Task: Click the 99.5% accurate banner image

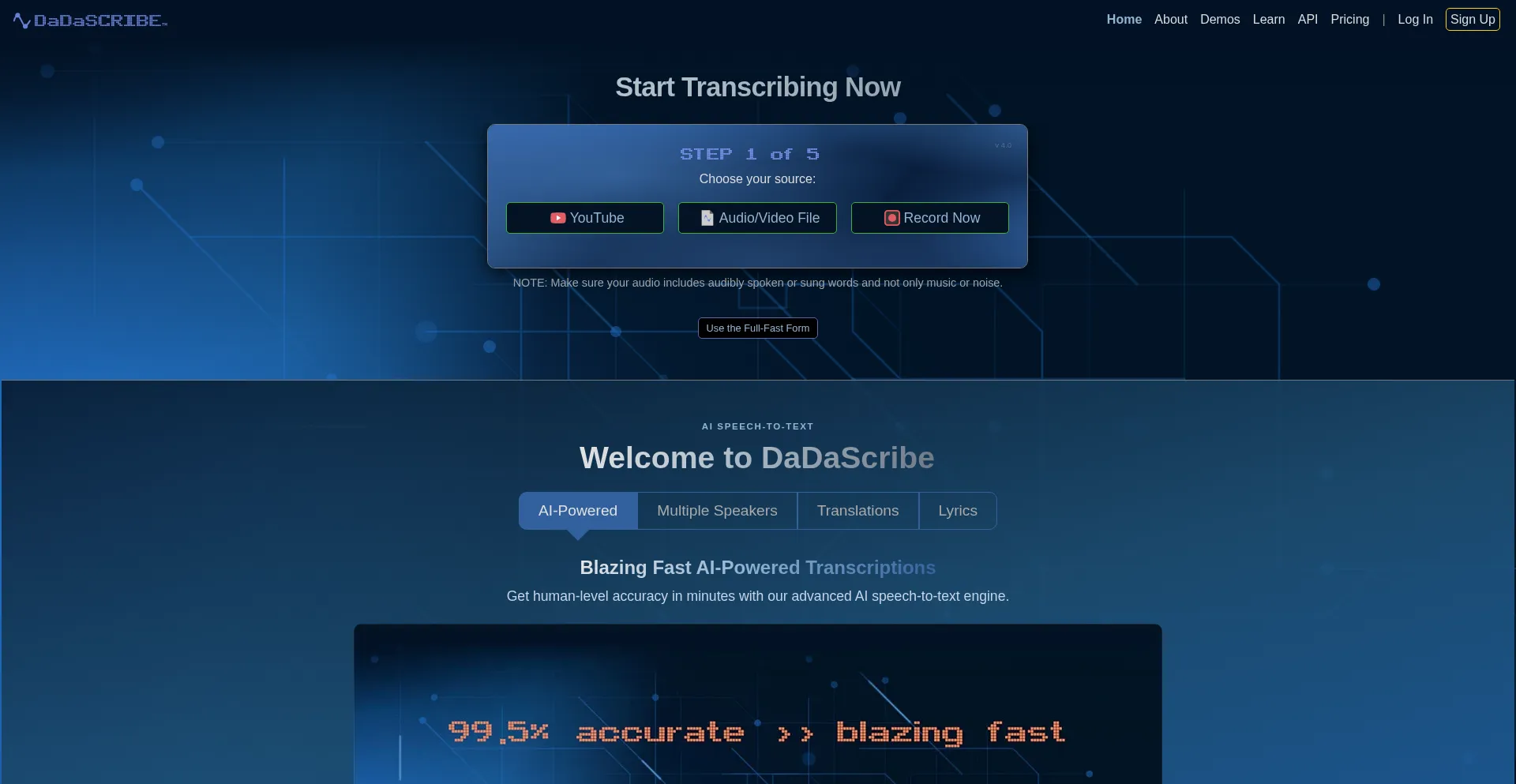Action: tap(757, 704)
